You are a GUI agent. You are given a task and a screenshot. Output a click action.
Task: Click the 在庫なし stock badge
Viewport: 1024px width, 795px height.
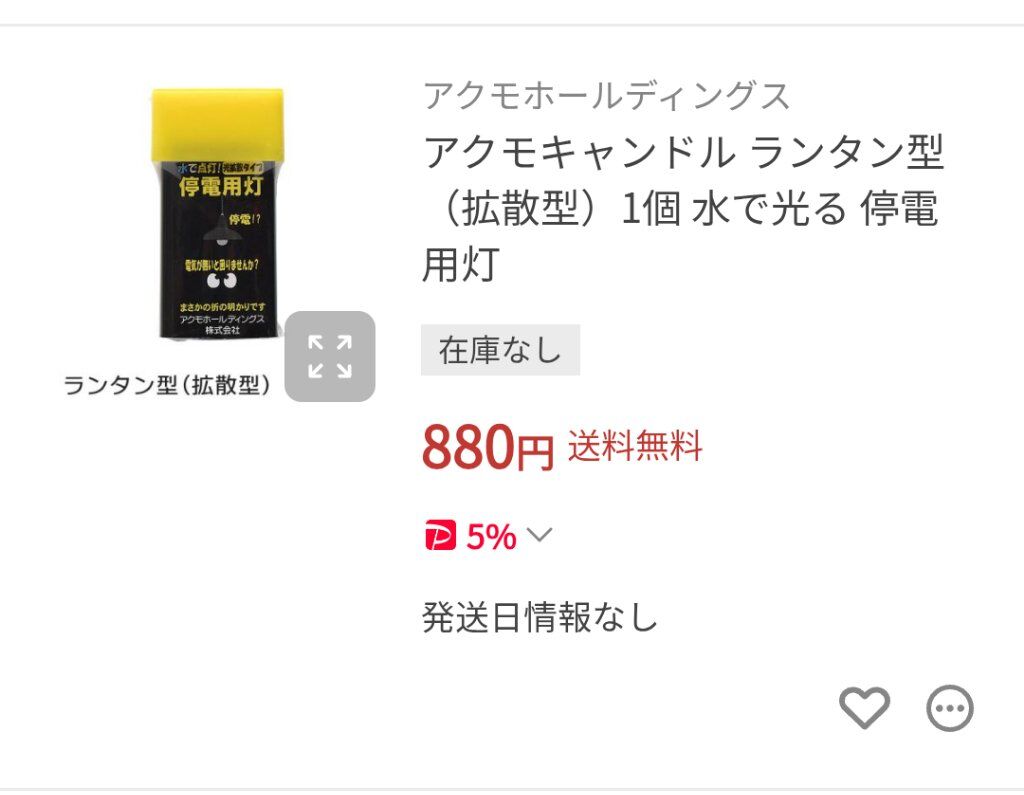(x=500, y=350)
